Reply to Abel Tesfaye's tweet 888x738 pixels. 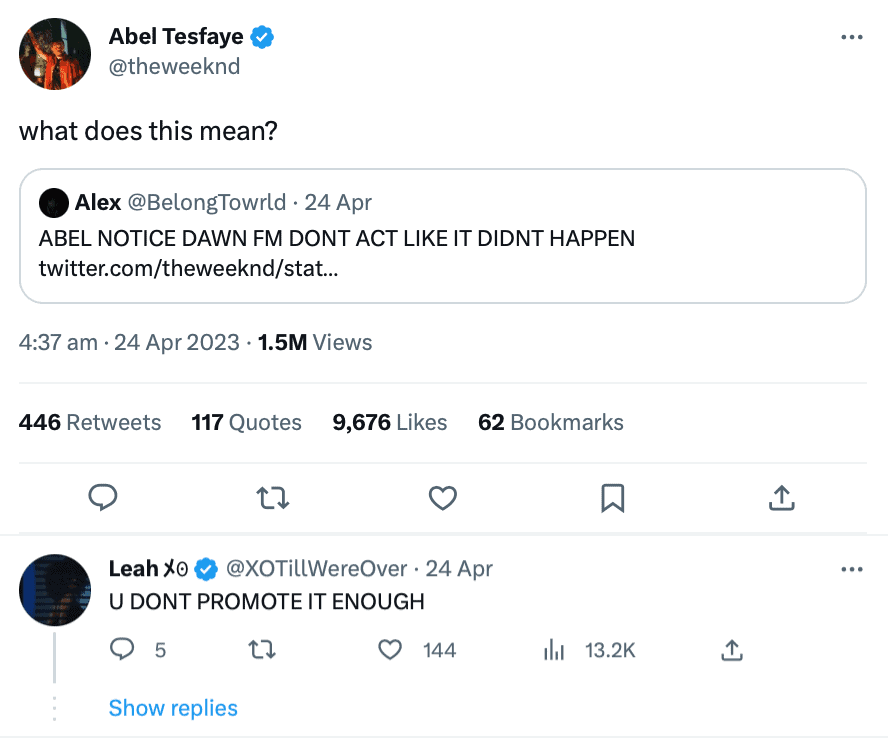104,497
